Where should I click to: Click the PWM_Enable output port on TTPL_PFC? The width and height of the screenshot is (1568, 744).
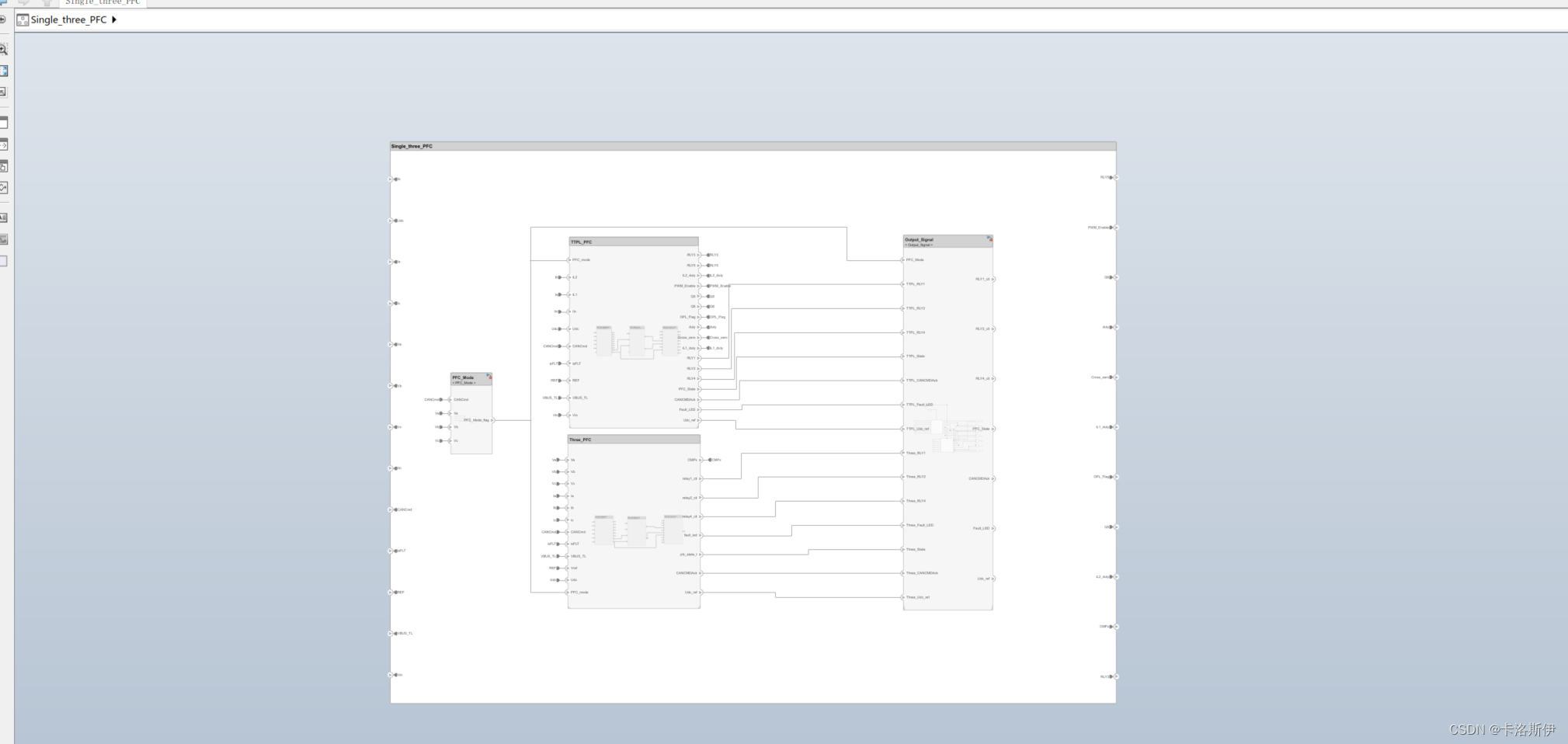pos(698,286)
